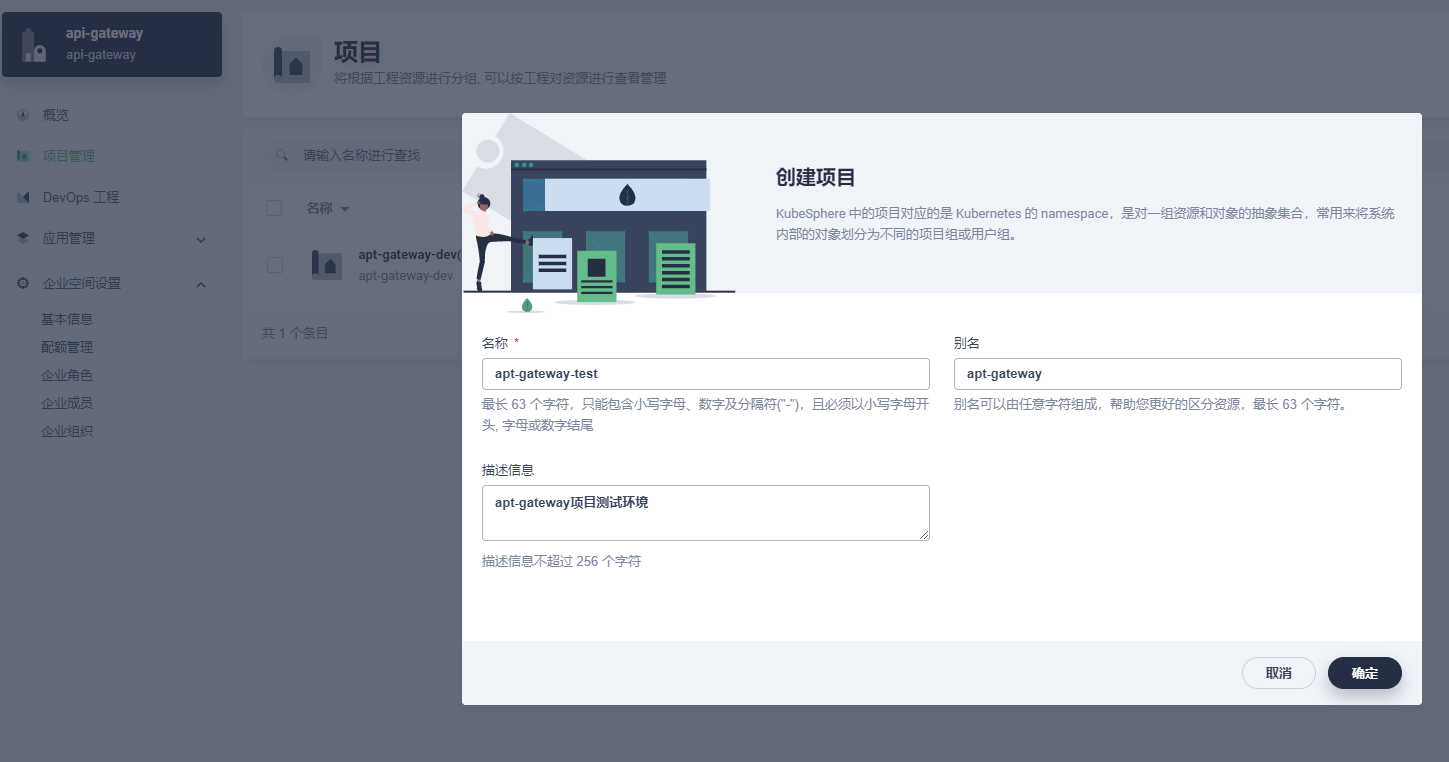Click the api-gateway workspace icon

point(35,45)
